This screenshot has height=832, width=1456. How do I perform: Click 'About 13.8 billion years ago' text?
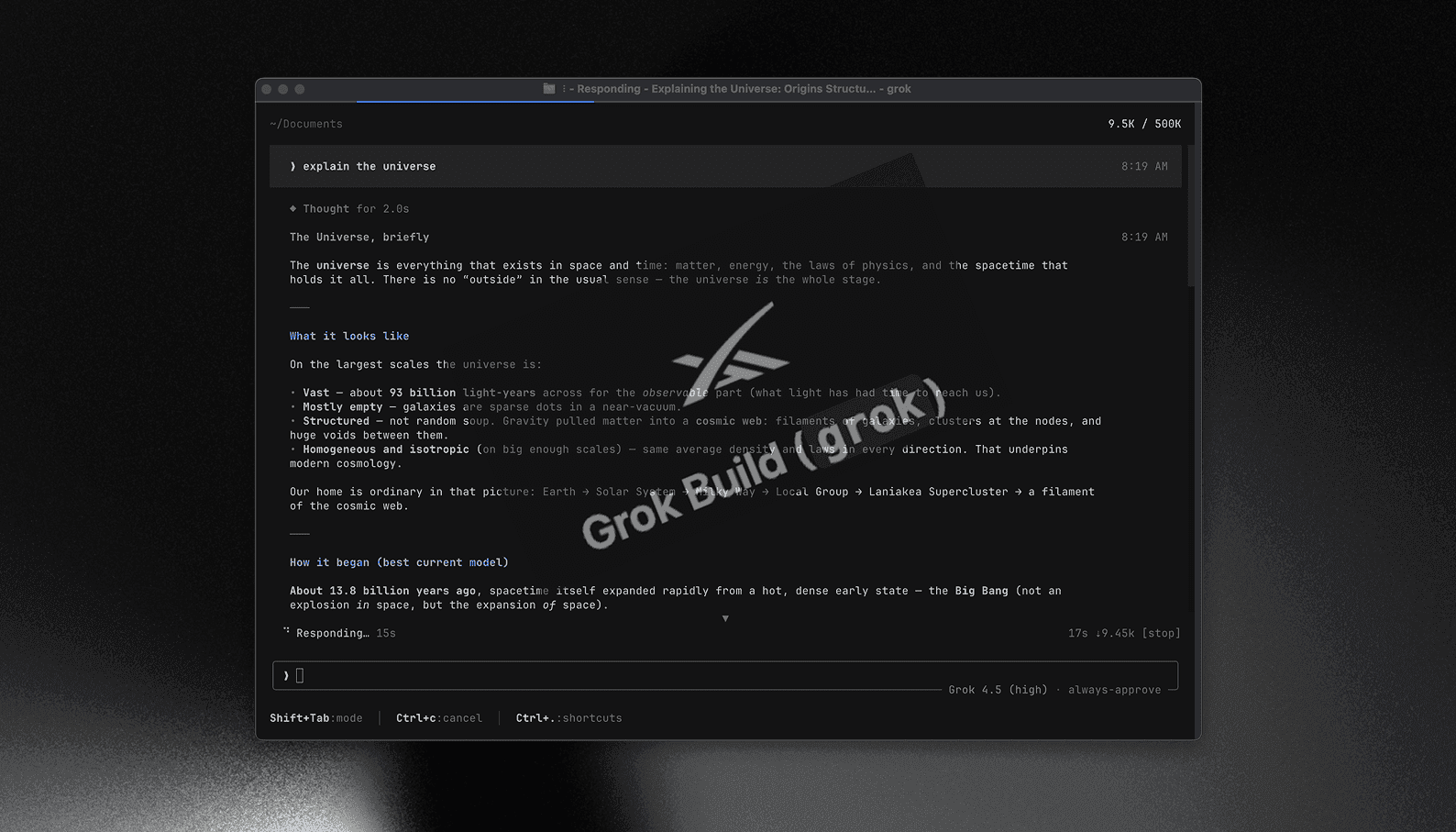[382, 591]
